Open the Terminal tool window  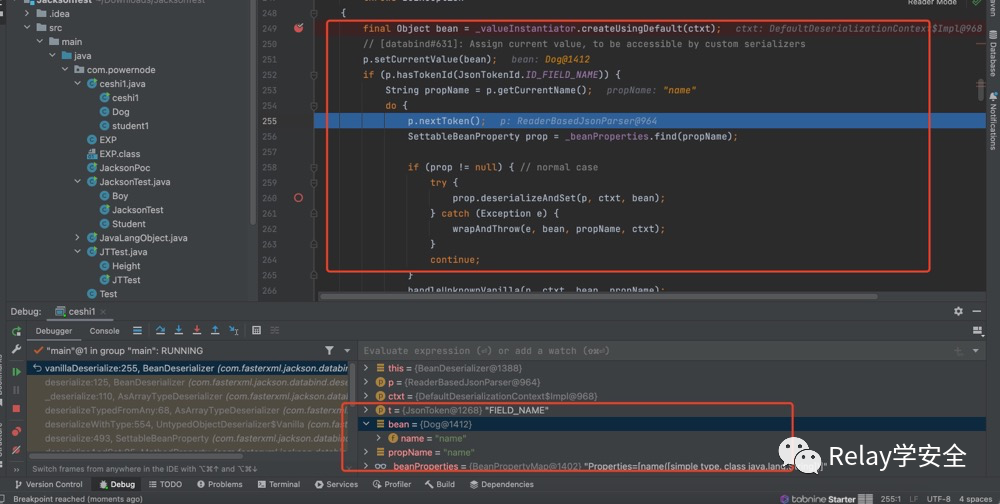[279, 484]
